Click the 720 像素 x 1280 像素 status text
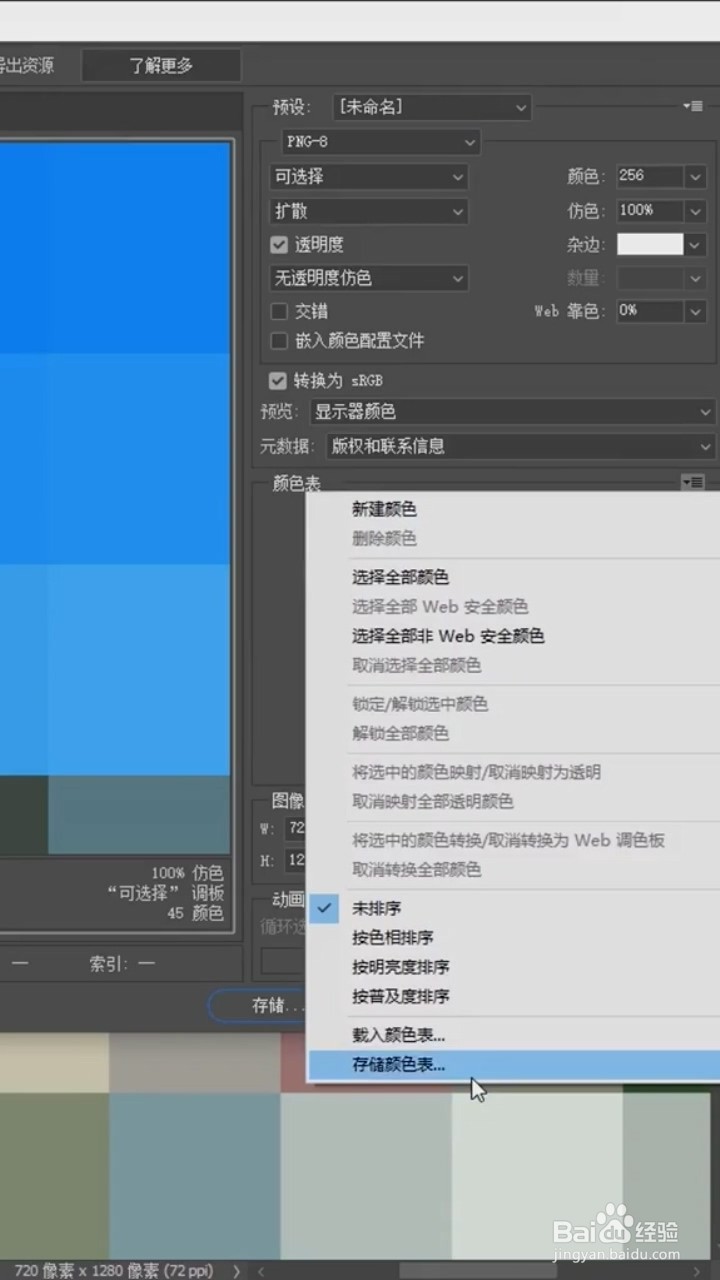 [113, 1270]
